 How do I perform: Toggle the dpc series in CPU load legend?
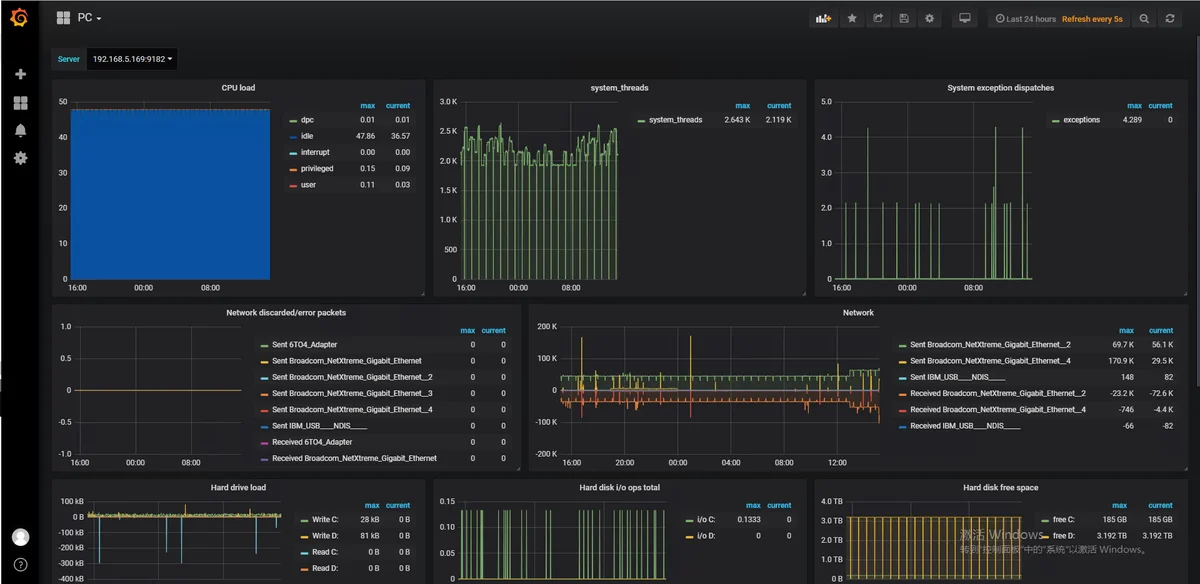coord(307,120)
